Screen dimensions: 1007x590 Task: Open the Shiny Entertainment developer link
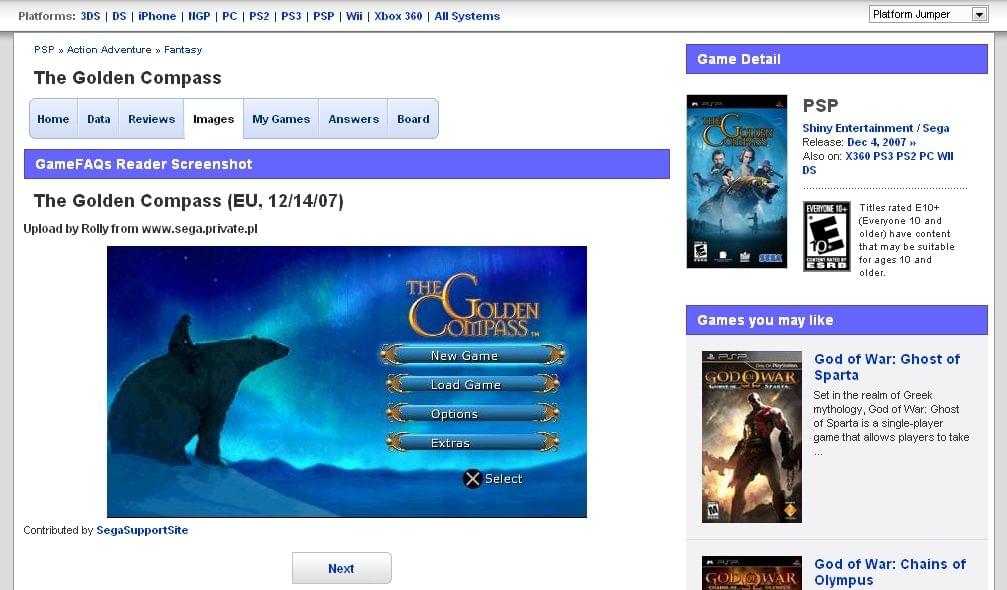click(857, 128)
